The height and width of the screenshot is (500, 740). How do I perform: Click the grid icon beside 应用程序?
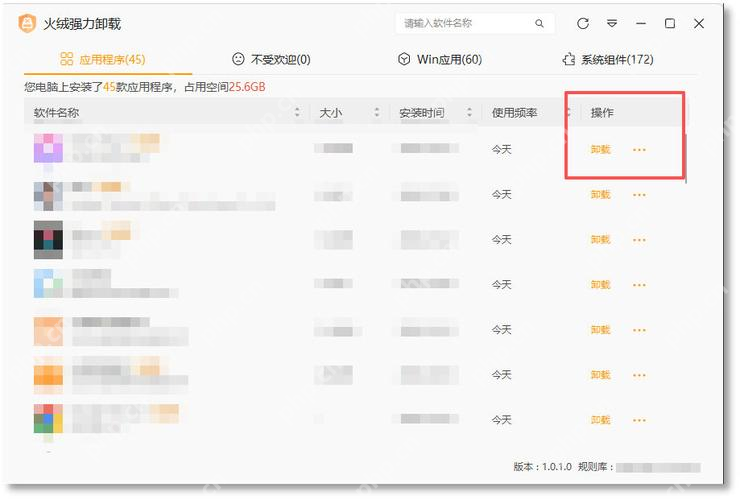point(67,59)
